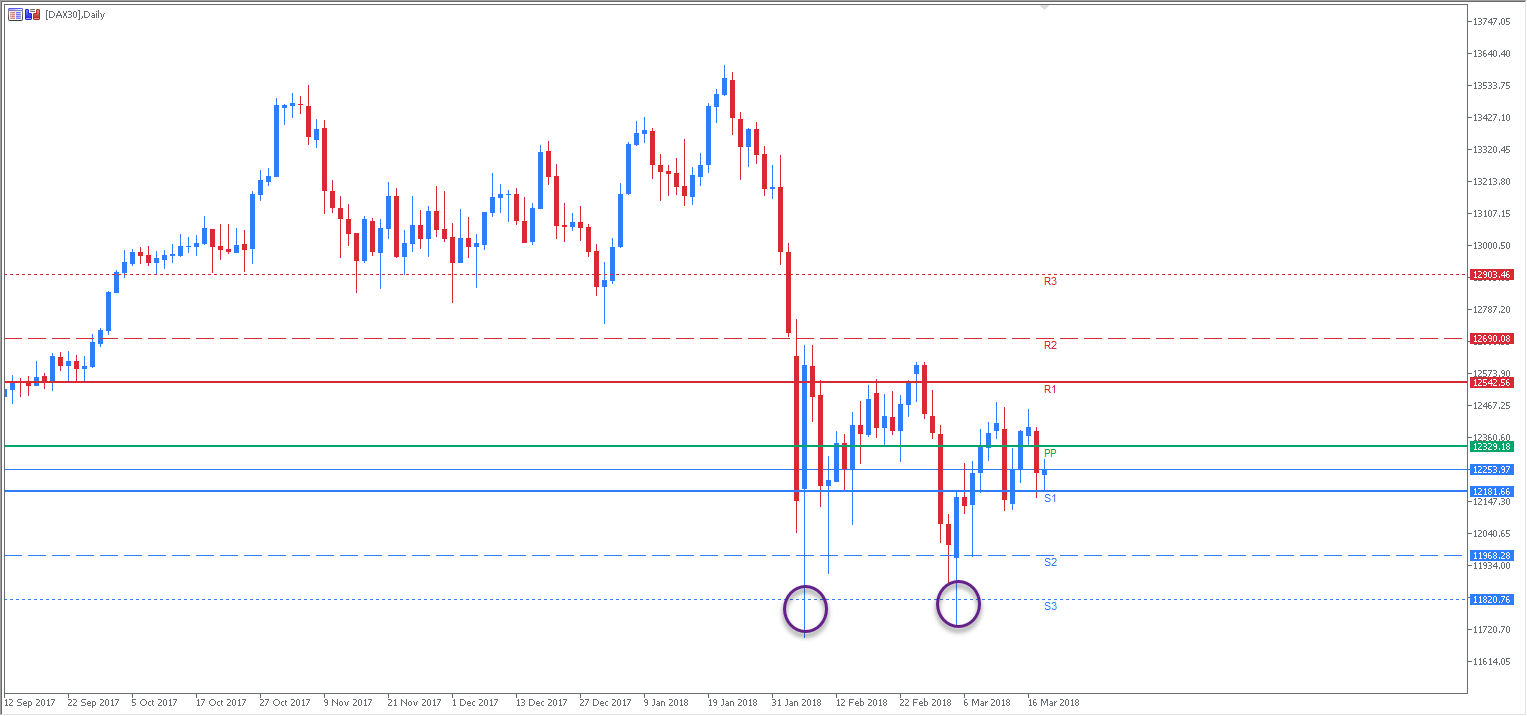Click the chart shift triangle marker at top
The width and height of the screenshot is (1527, 716).
[1044, 8]
